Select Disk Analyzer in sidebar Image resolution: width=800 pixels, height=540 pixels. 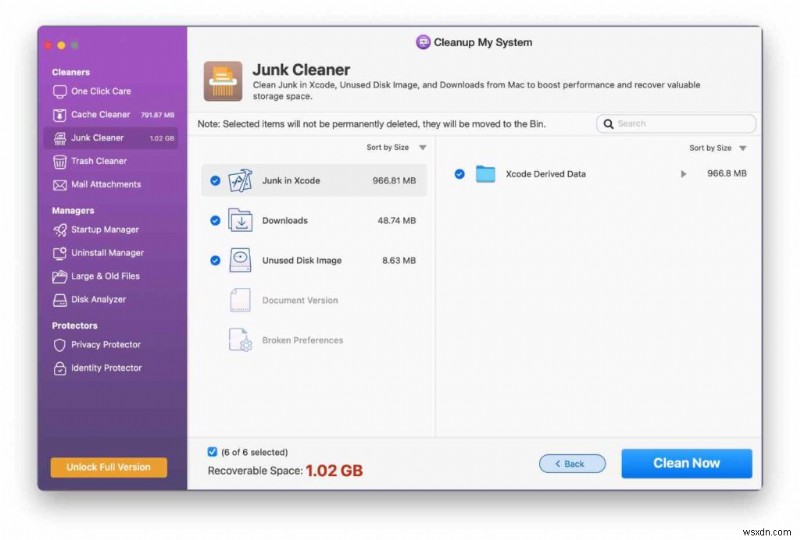pos(98,300)
